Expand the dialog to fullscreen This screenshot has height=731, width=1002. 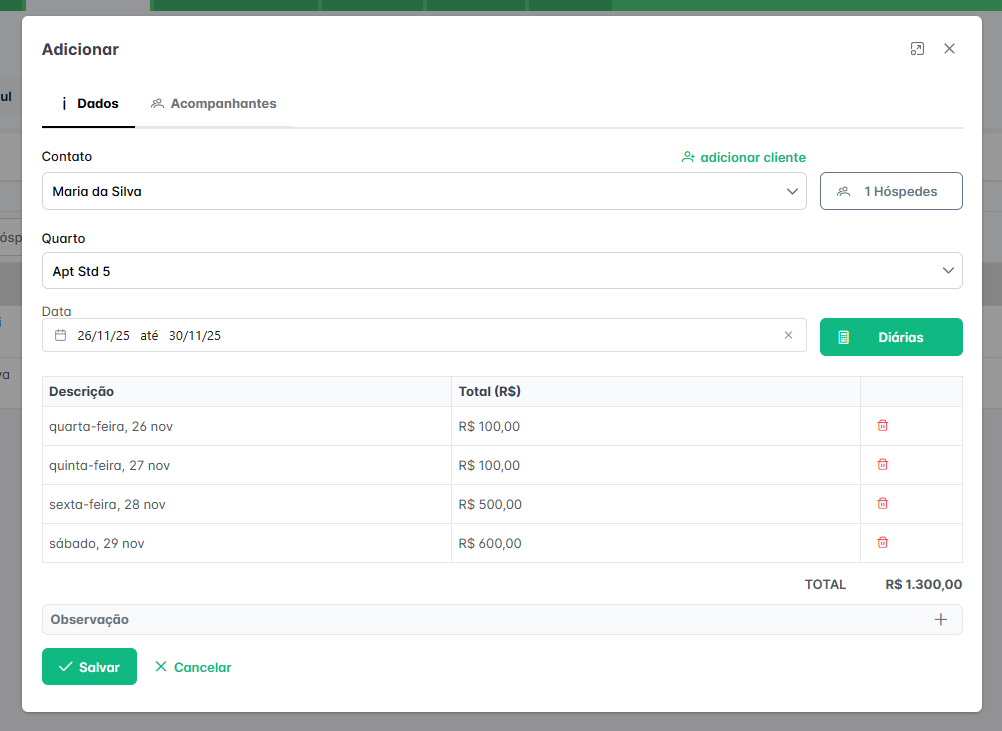click(917, 49)
